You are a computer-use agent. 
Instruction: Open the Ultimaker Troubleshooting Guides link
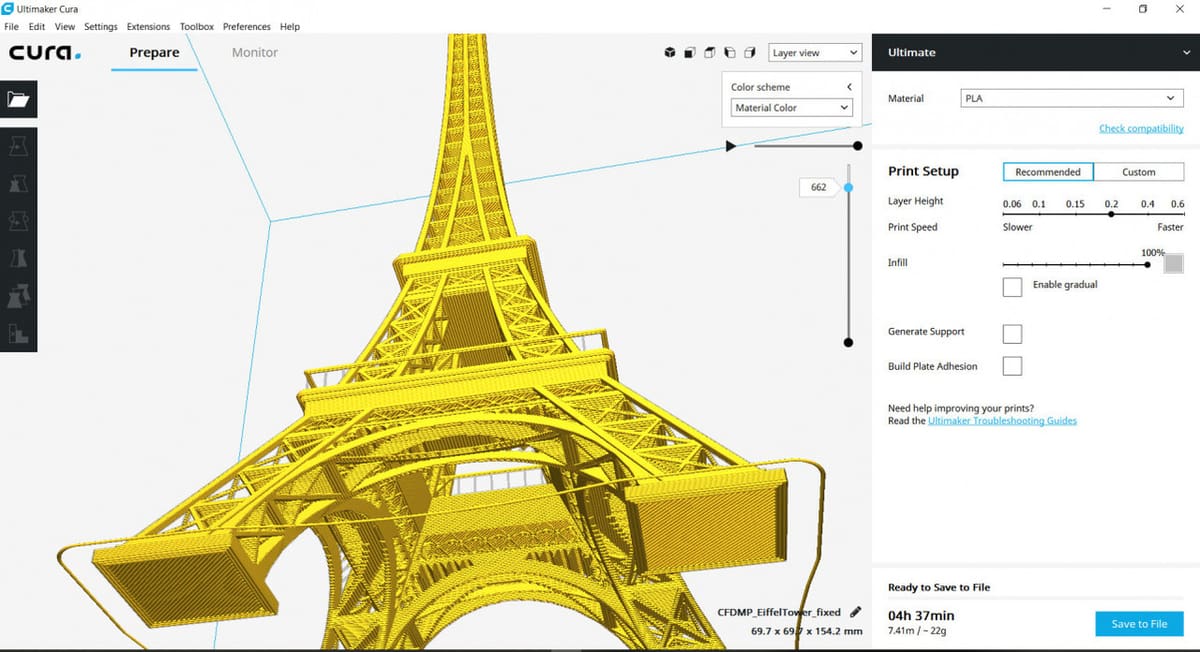click(x=1002, y=421)
